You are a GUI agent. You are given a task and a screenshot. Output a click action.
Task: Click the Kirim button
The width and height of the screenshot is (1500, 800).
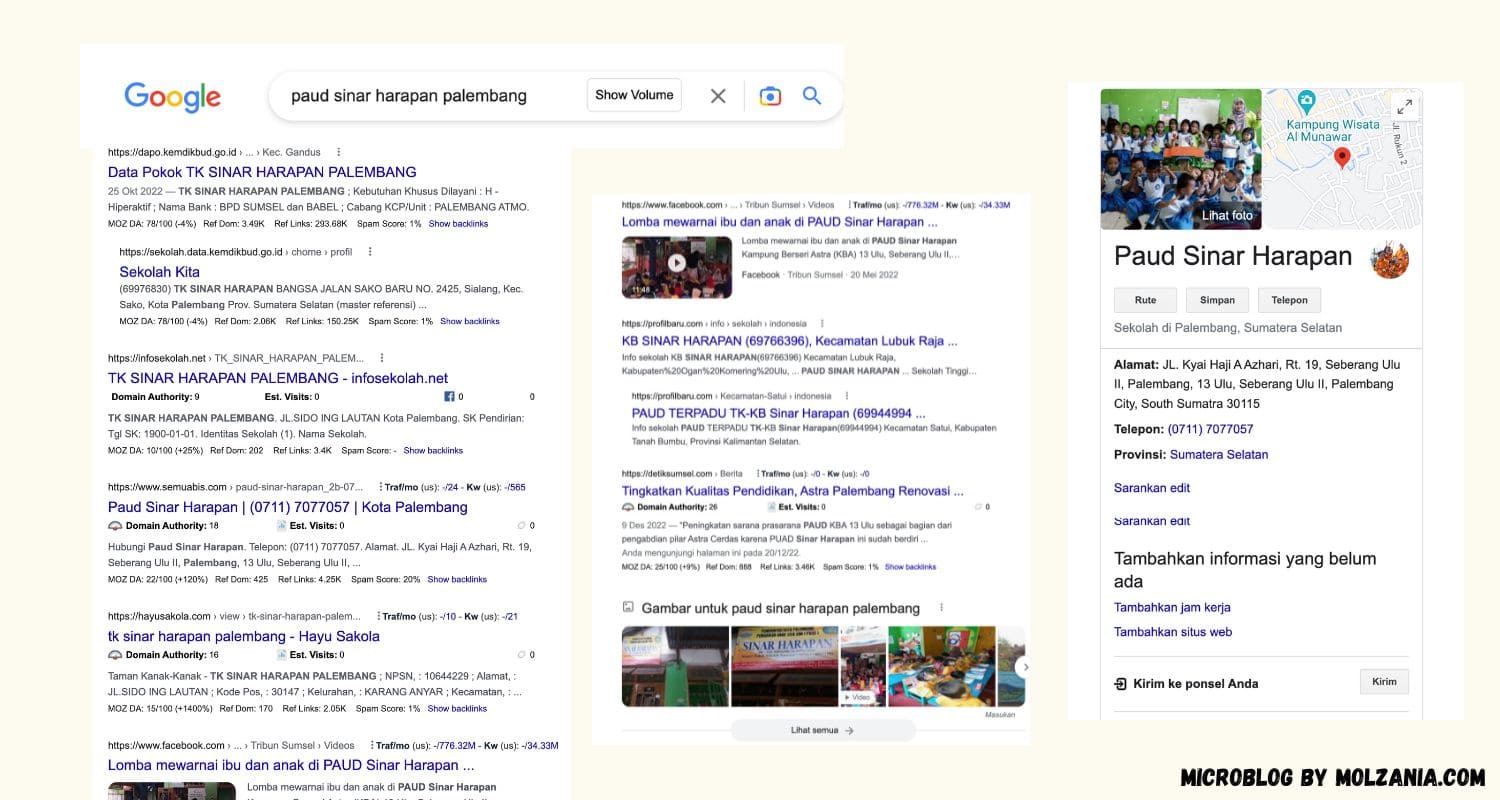[x=1384, y=682]
